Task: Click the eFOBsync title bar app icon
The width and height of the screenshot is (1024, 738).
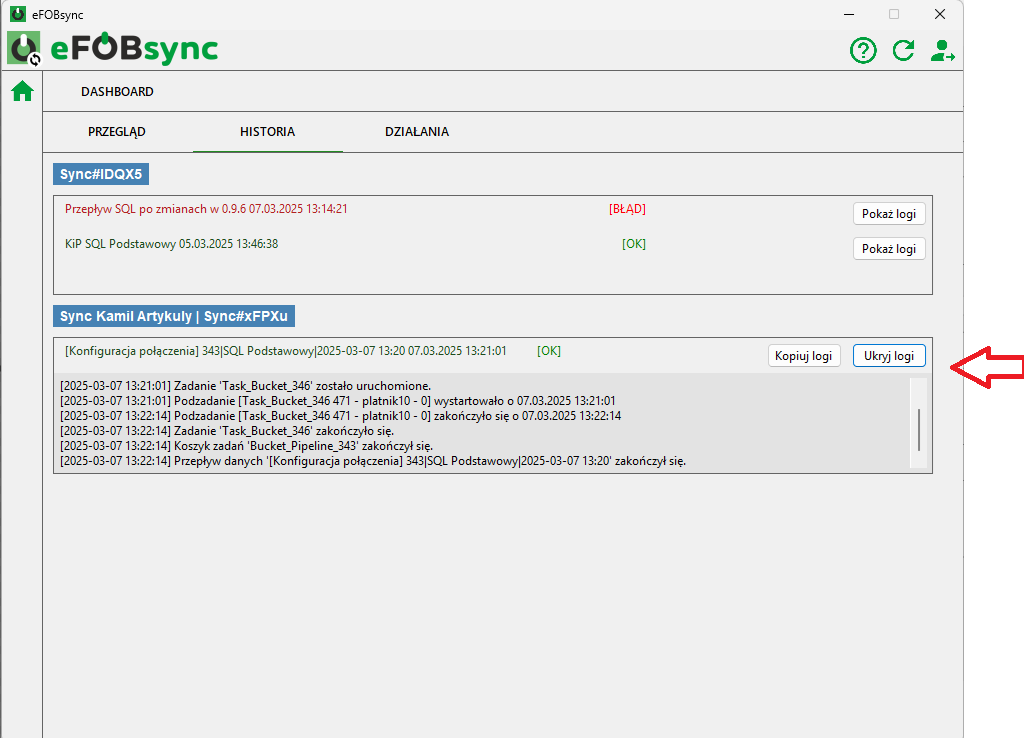Action: [17, 14]
